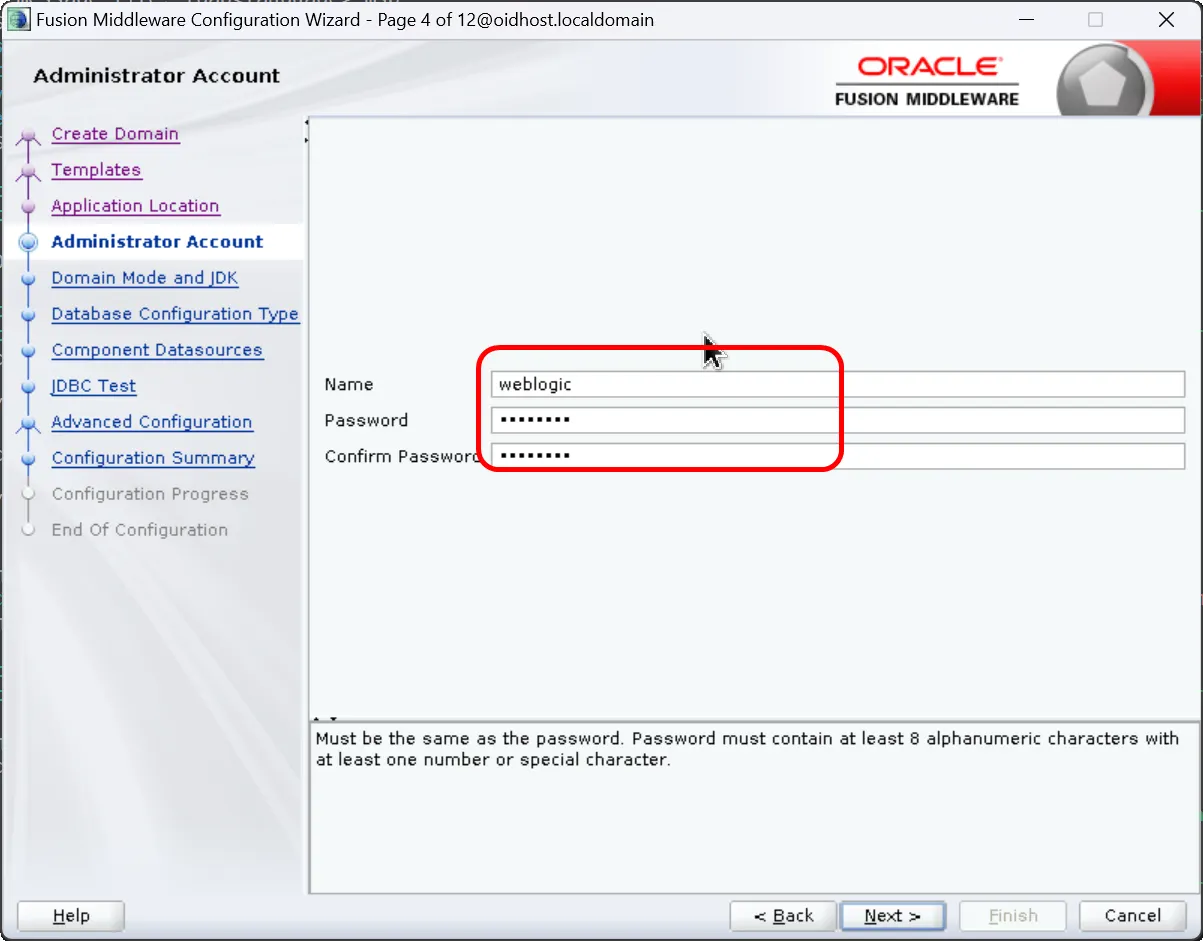
Task: Cancel the configuration wizard
Action: [x=1133, y=916]
